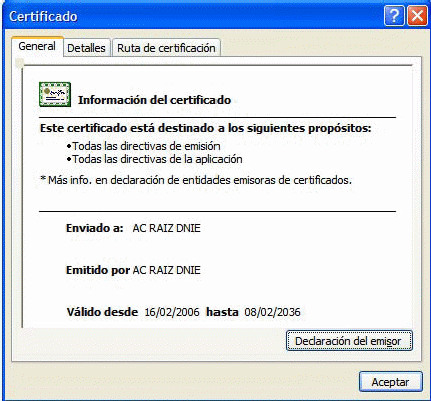This screenshot has height=401, width=431.
Task: Confirm with the Aceptar button
Action: (x=391, y=382)
